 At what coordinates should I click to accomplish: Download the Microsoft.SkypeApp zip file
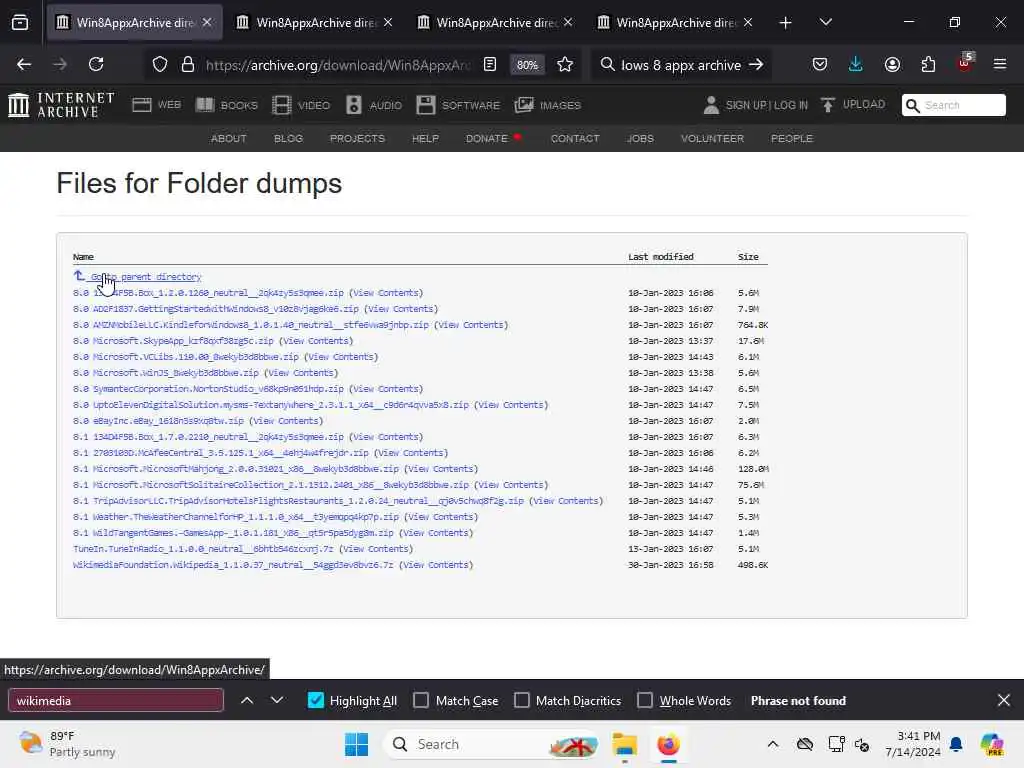pyautogui.click(x=173, y=341)
